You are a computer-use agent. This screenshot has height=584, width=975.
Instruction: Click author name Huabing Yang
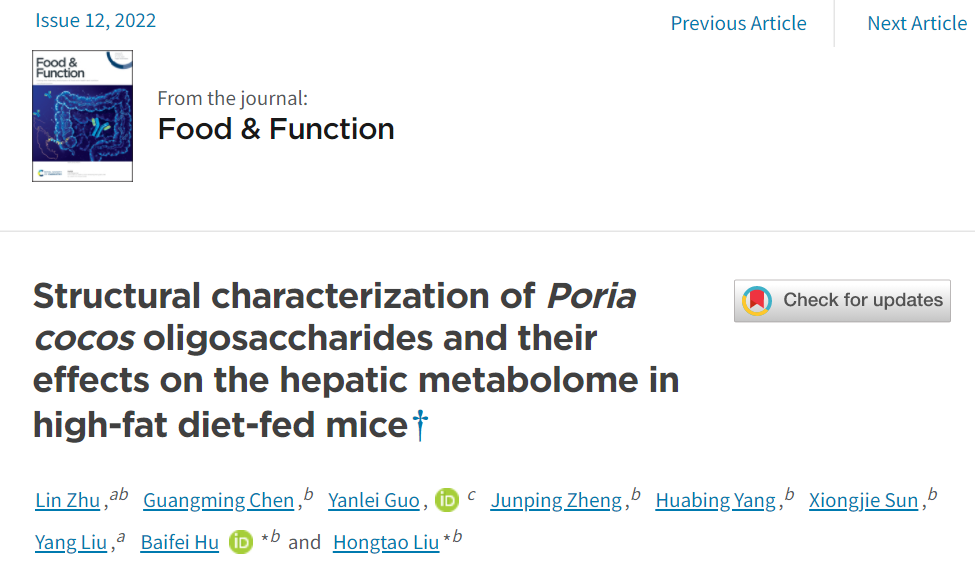[x=715, y=501]
